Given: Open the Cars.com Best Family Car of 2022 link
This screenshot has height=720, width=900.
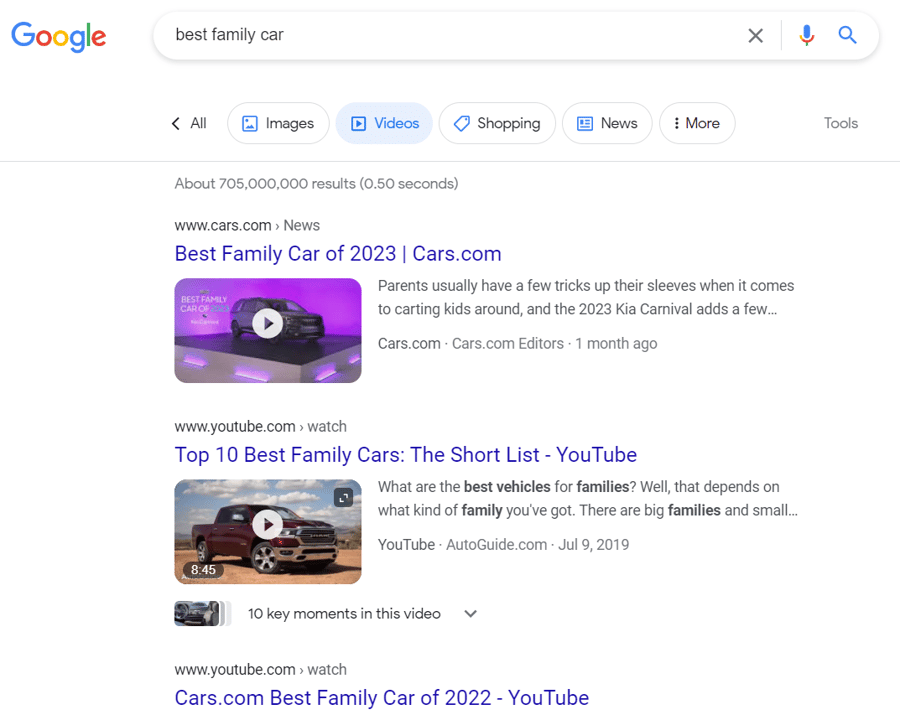Looking at the screenshot, I should pyautogui.click(x=381, y=697).
